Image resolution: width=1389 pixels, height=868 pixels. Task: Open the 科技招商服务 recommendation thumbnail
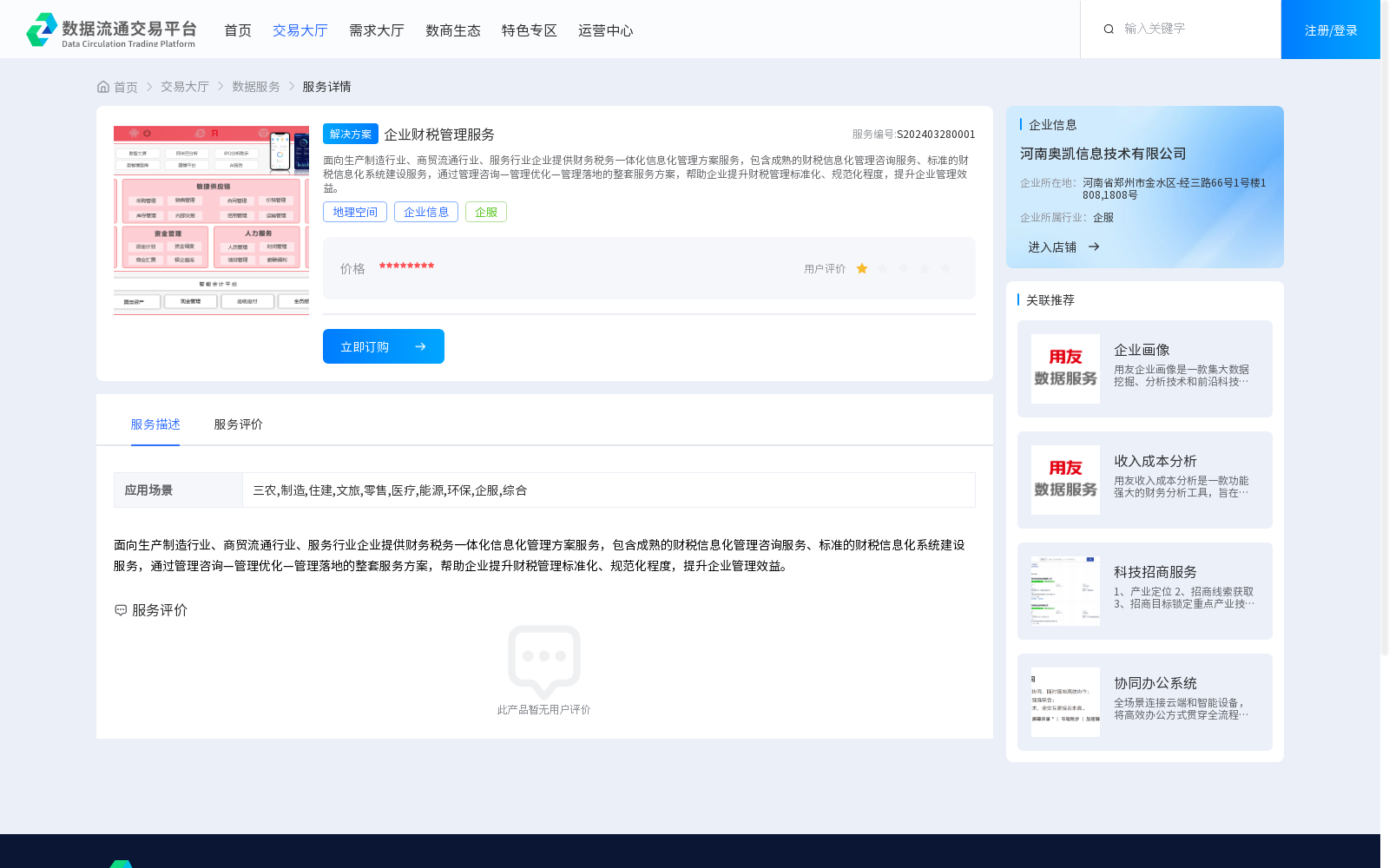tap(1065, 591)
